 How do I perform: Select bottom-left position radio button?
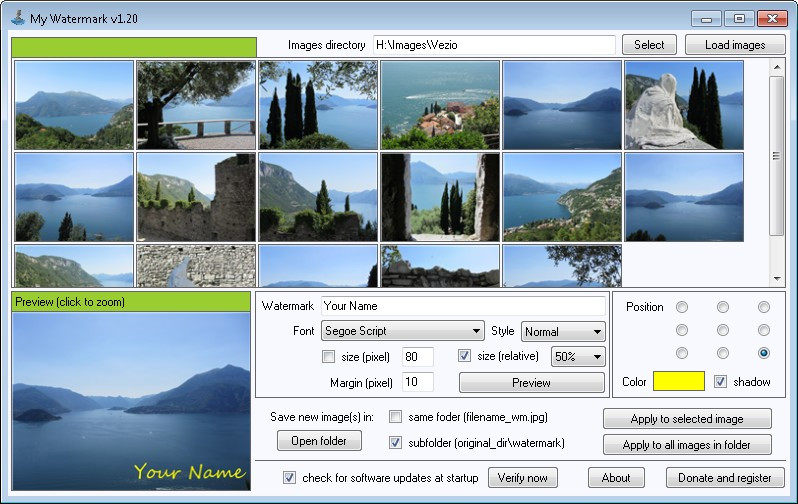tap(682, 353)
